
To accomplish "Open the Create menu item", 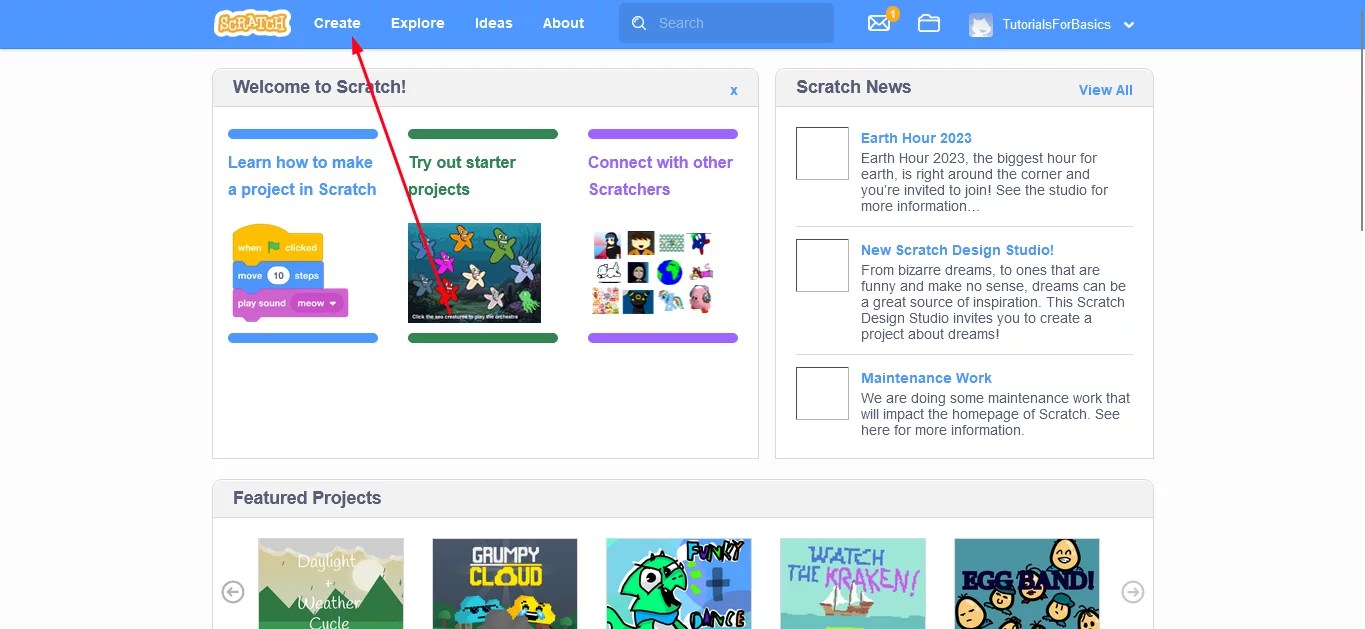I will click(337, 23).
